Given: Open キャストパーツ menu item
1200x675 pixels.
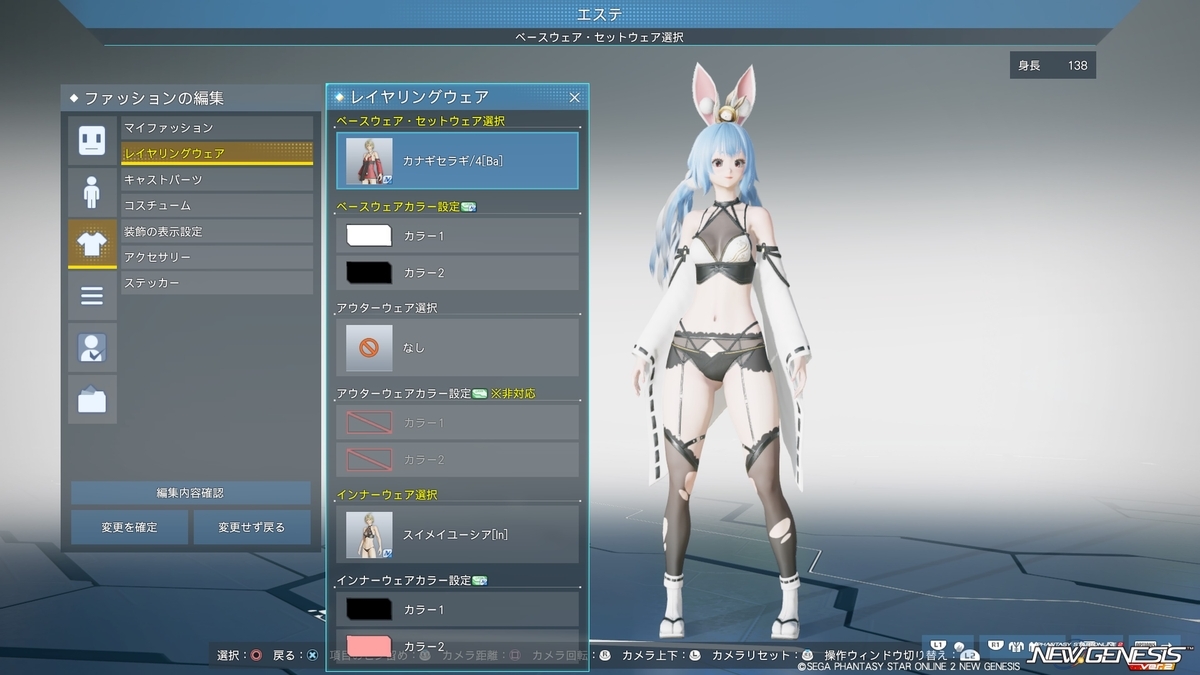Looking at the screenshot, I should coord(217,180).
